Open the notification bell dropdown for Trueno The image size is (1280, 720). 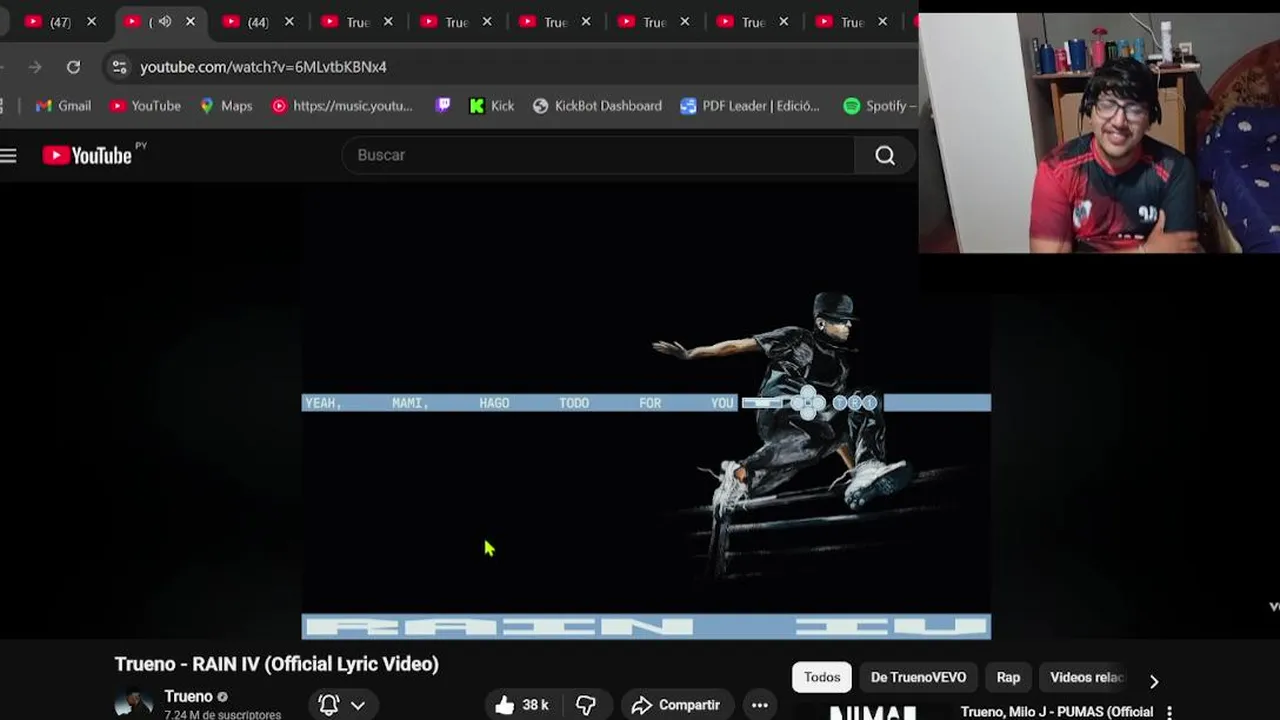coord(342,705)
